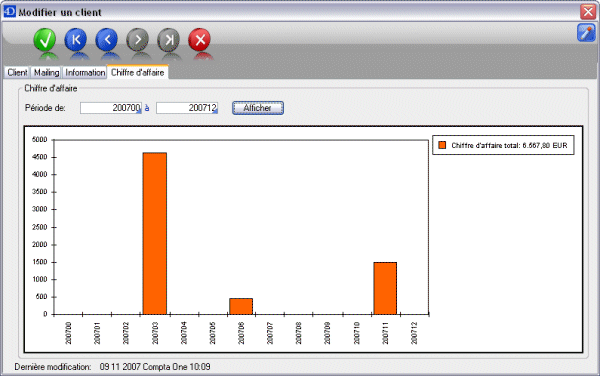Go to next record grey arrow icon
Image resolution: width=600 pixels, height=376 pixels.
(137, 40)
